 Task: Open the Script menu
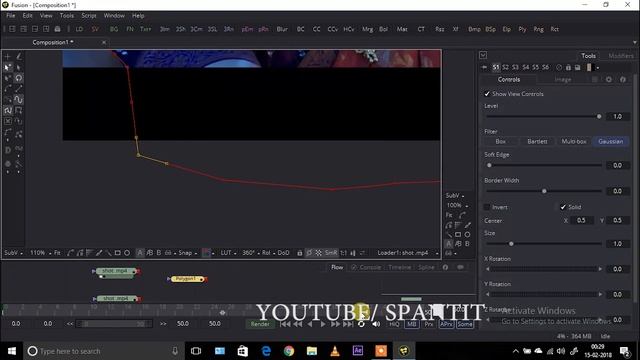[89, 16]
